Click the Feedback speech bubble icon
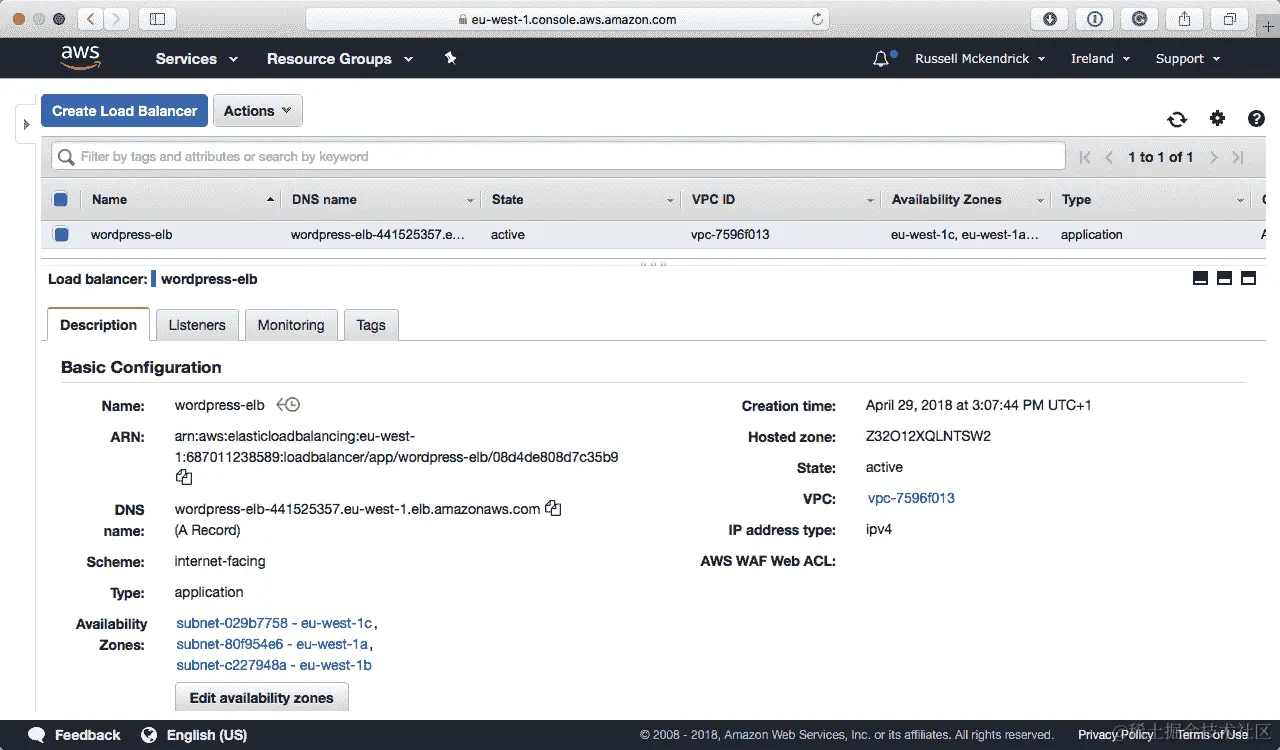Screen dimensions: 1280x750 click(36, 735)
